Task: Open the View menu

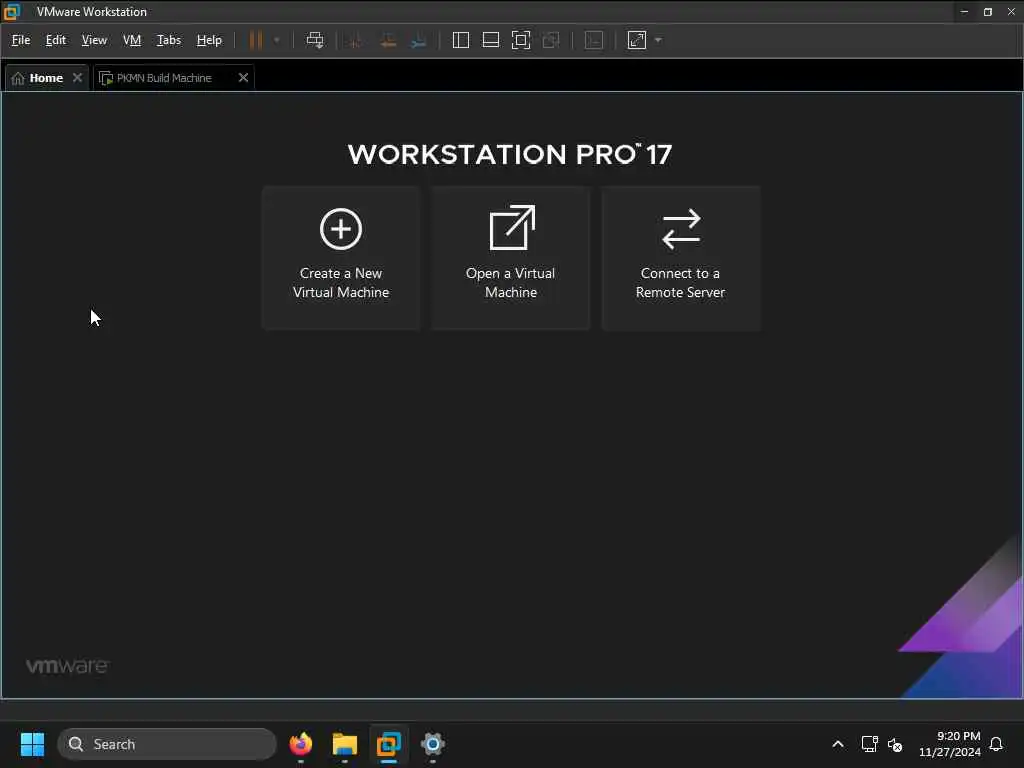Action: [94, 40]
